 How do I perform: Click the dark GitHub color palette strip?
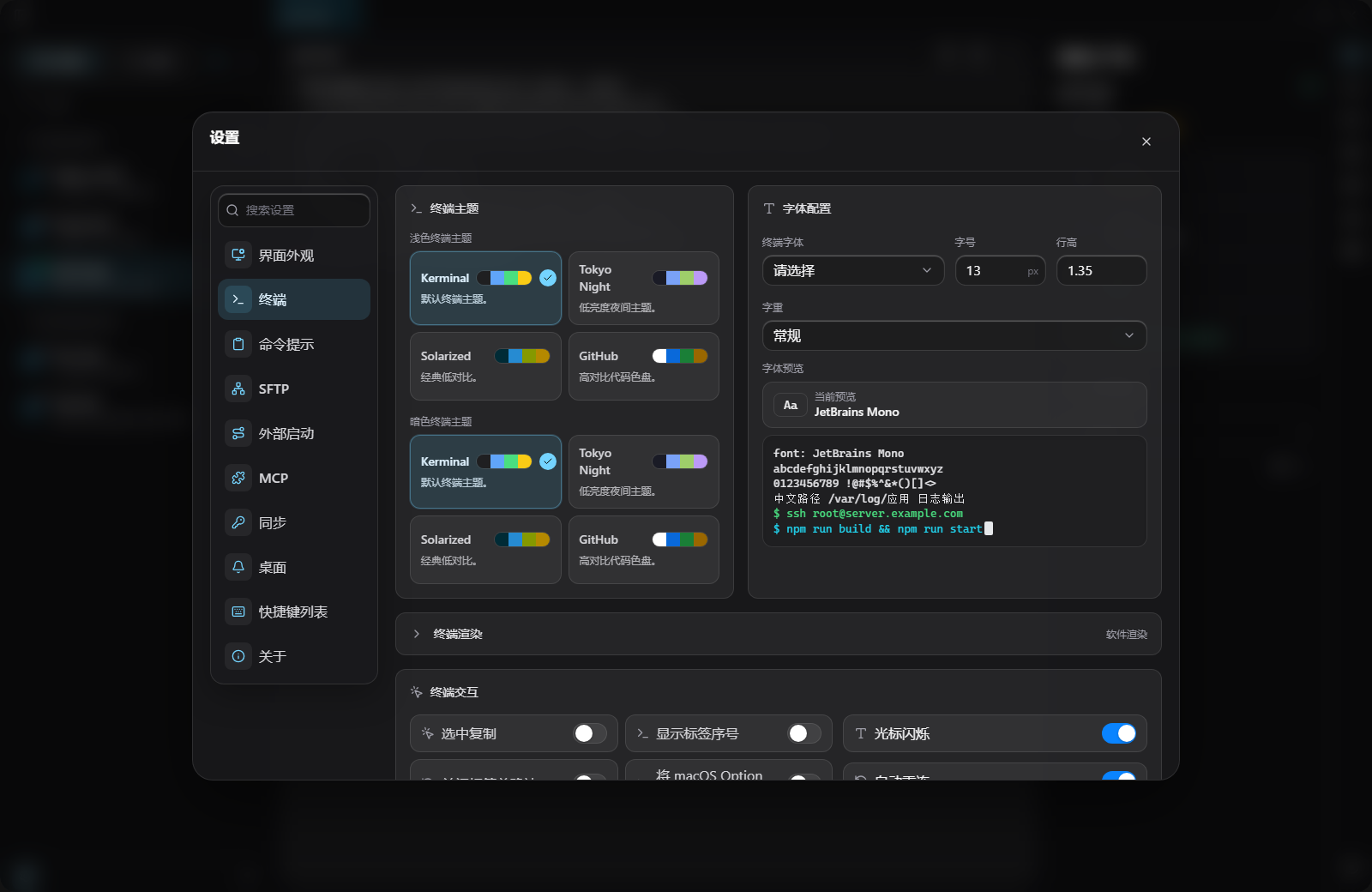click(680, 539)
